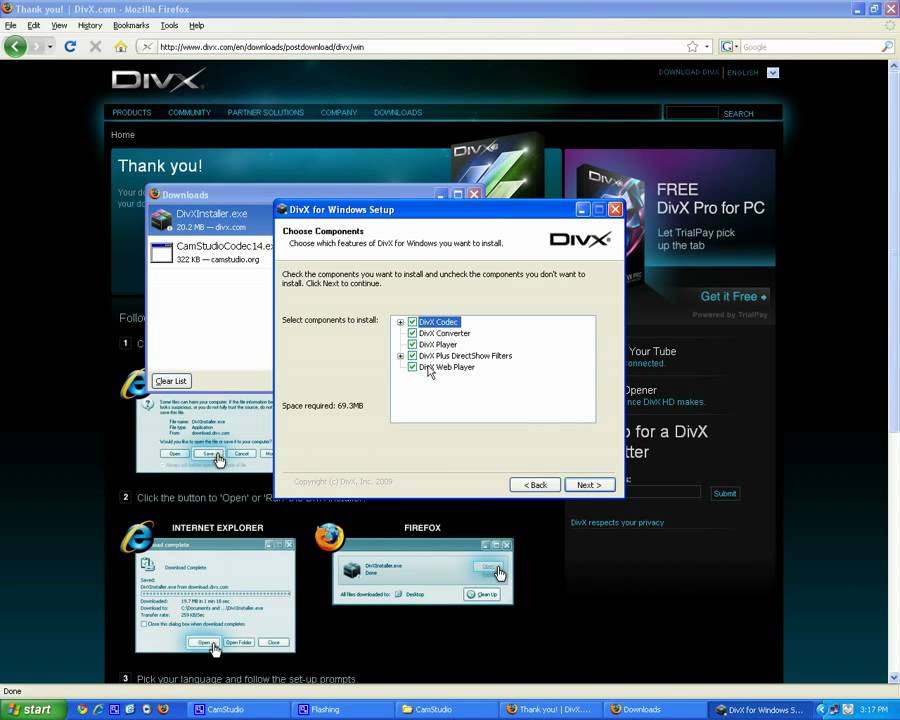This screenshot has width=900, height=720.
Task: Uncheck the DivX Converter component
Action: point(412,333)
